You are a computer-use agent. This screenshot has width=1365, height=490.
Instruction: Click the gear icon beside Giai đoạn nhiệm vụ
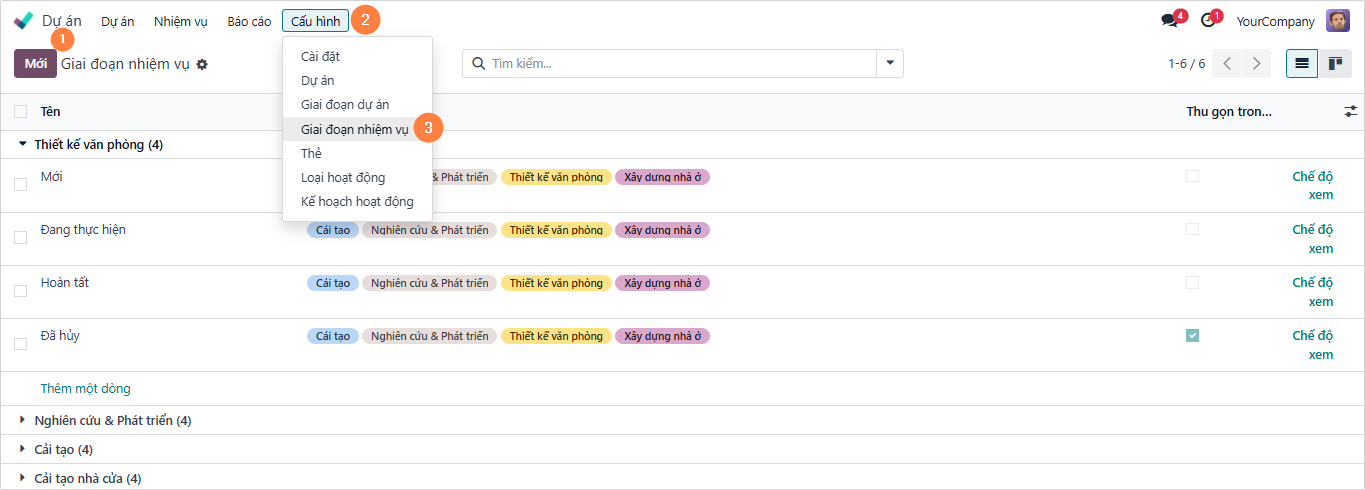[202, 64]
